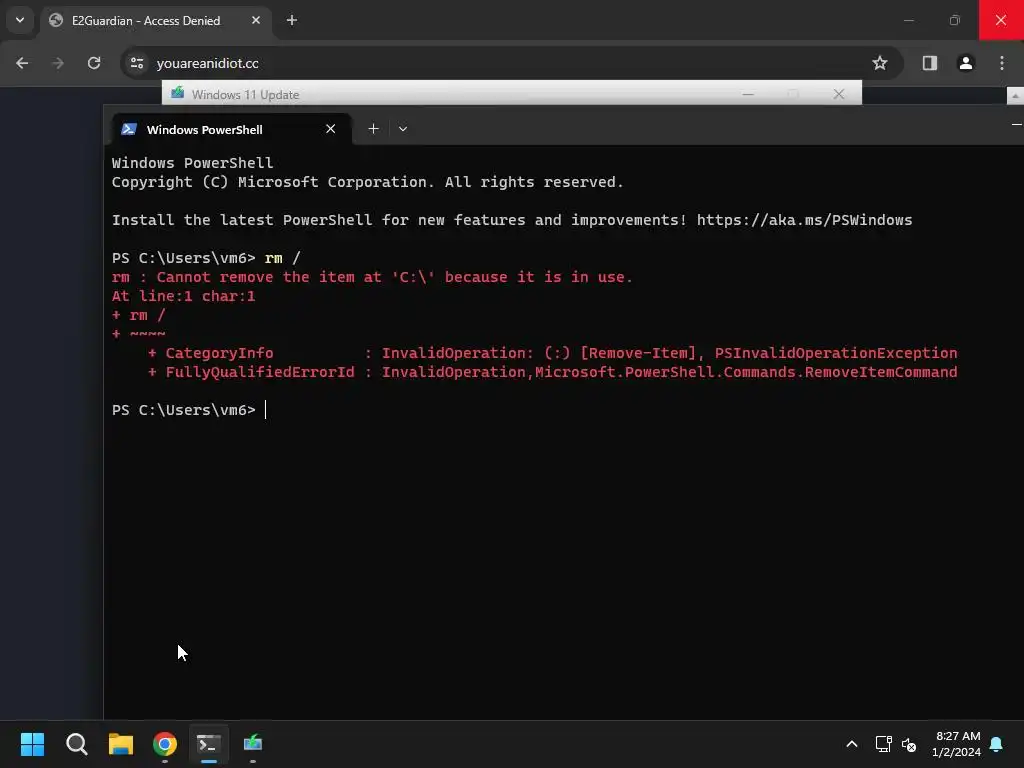Click the 'Cannot remove the item' error line
Viewport: 1024px width, 768px height.
372,277
